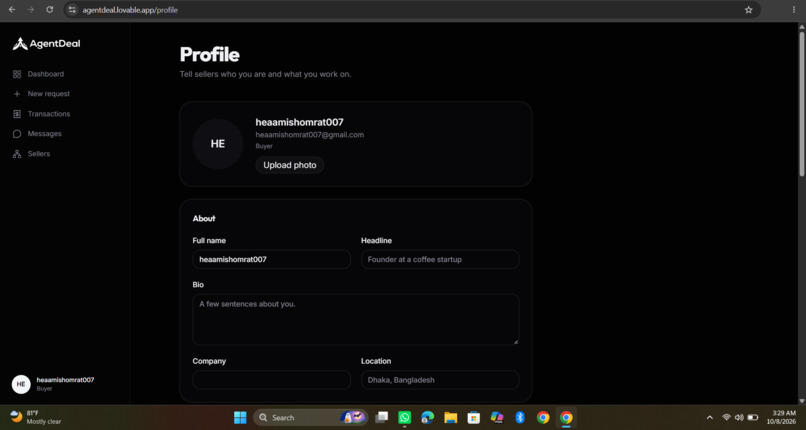Click the large HE profile avatar
The height and width of the screenshot is (430, 806).
click(x=218, y=144)
